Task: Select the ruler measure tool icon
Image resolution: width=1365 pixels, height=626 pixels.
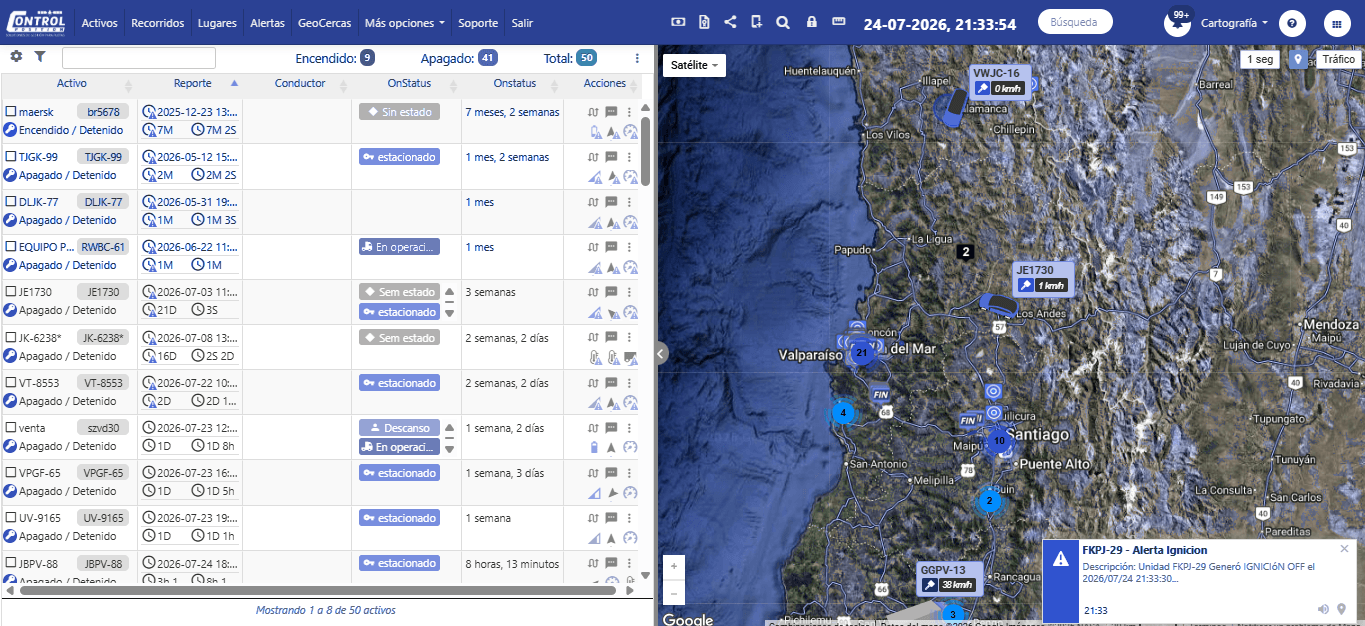Action: (x=839, y=22)
